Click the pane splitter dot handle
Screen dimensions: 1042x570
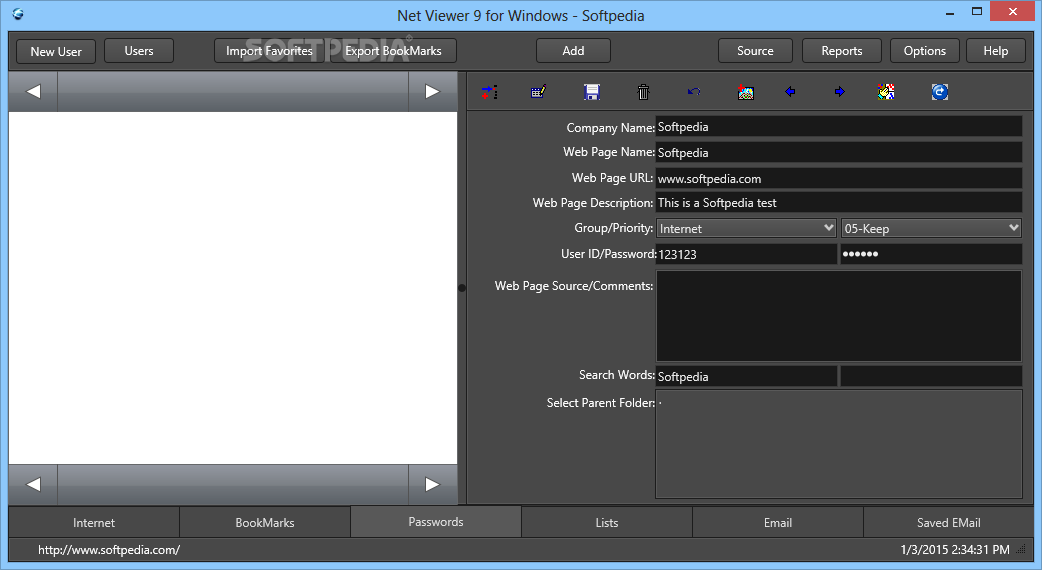click(x=462, y=288)
